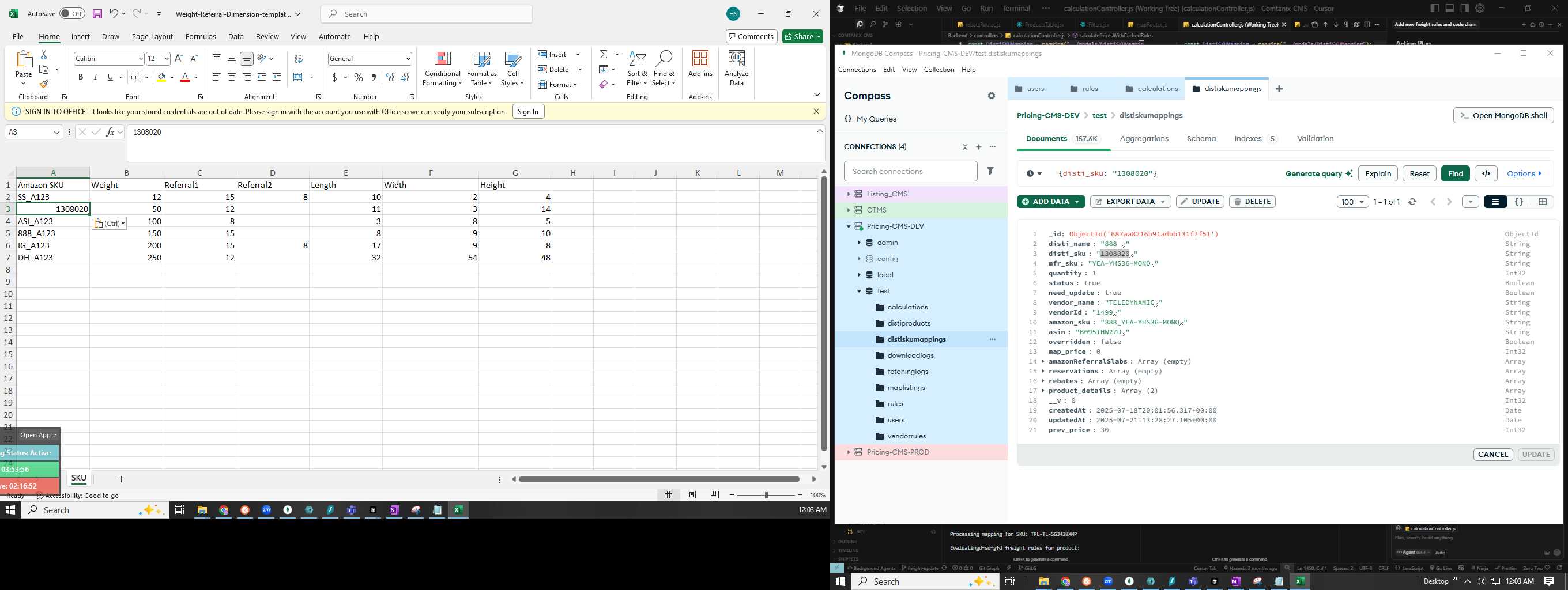Open Paste Options (Ctrl) dropdown
1568x590 pixels.
pos(110,223)
